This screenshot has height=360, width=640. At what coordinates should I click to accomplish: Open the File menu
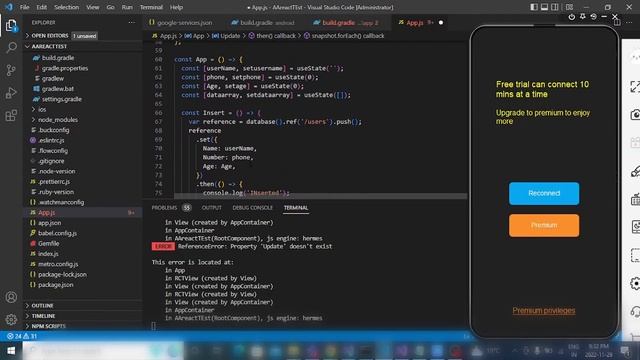24,7
